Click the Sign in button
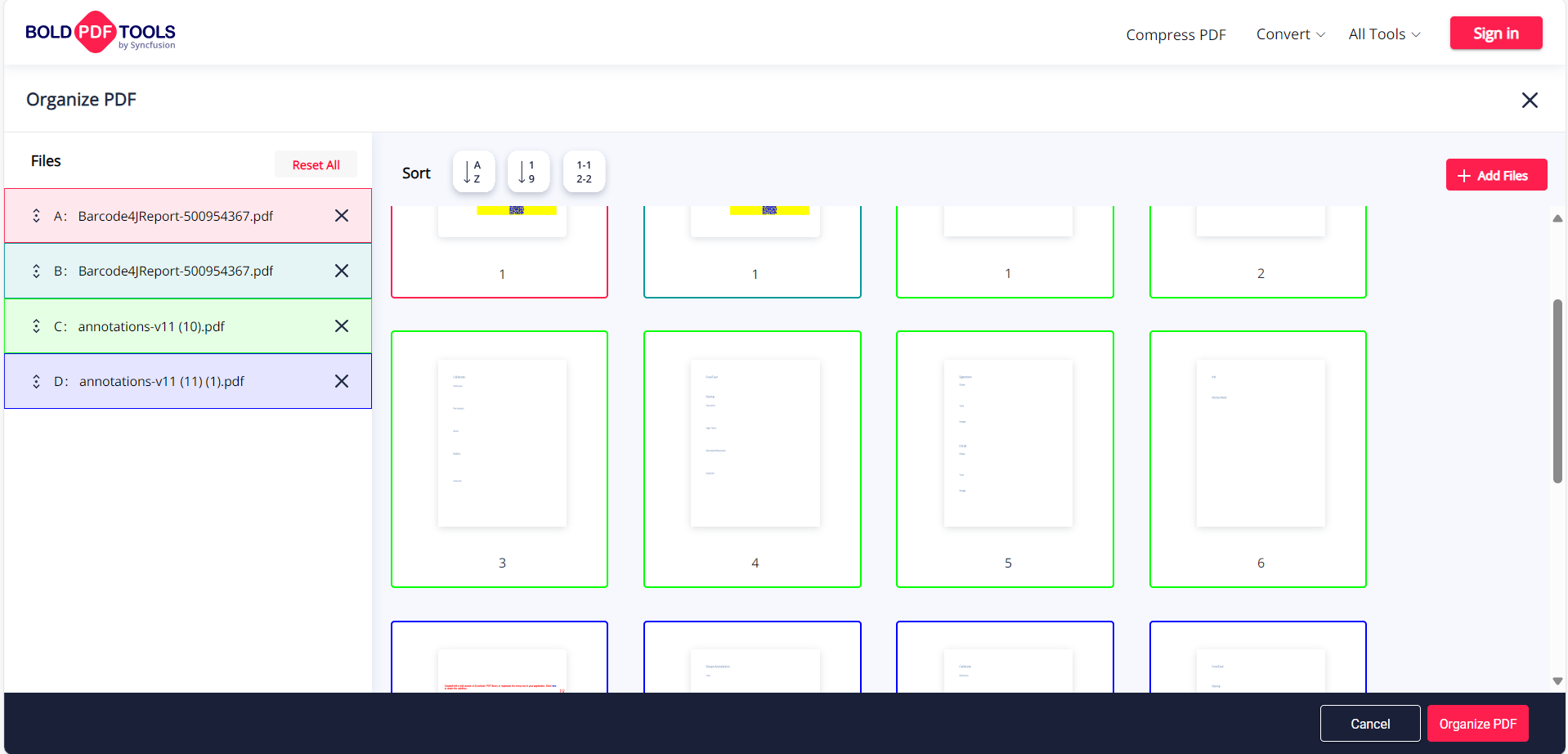 (x=1495, y=34)
